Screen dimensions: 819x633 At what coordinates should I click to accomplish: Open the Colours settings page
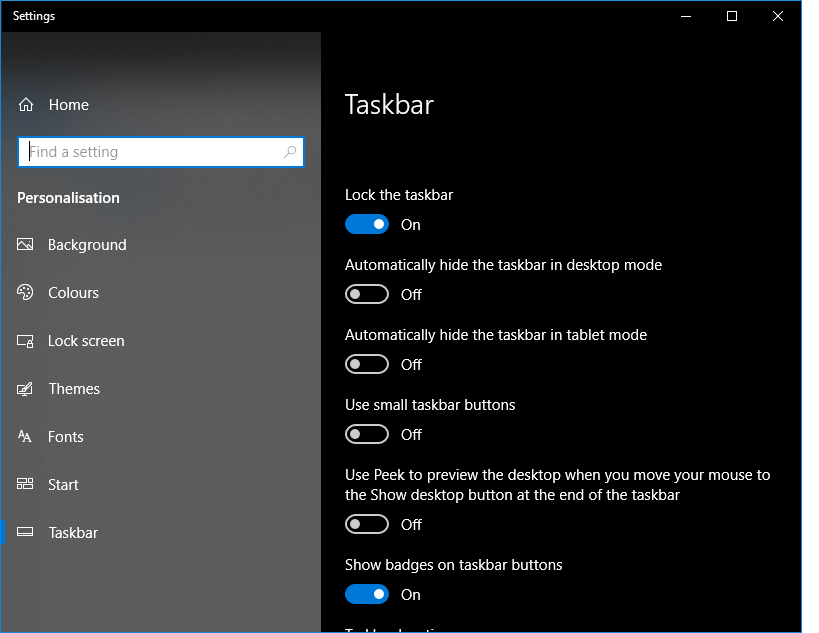point(74,293)
